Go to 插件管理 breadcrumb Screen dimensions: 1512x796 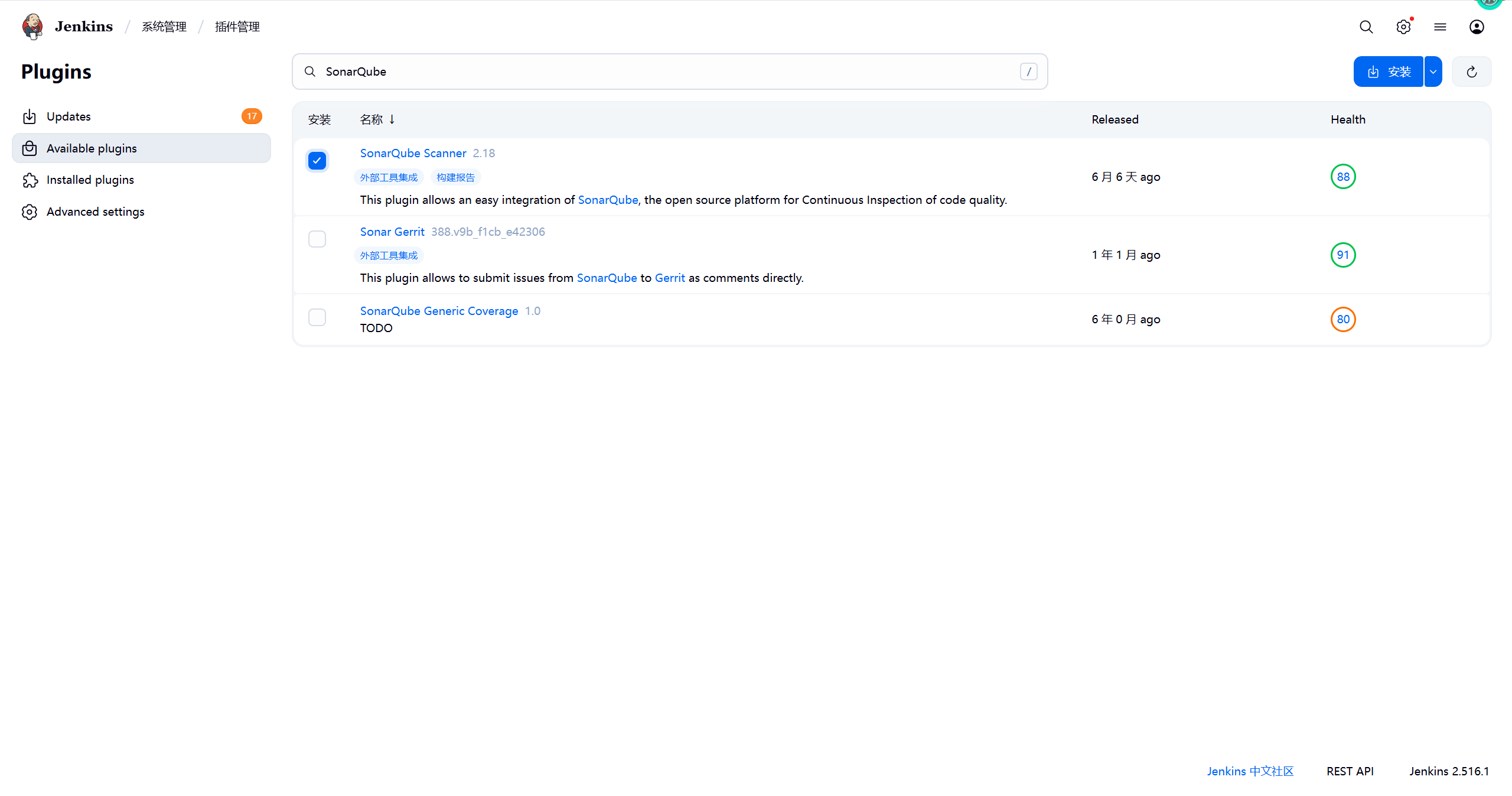(237, 27)
